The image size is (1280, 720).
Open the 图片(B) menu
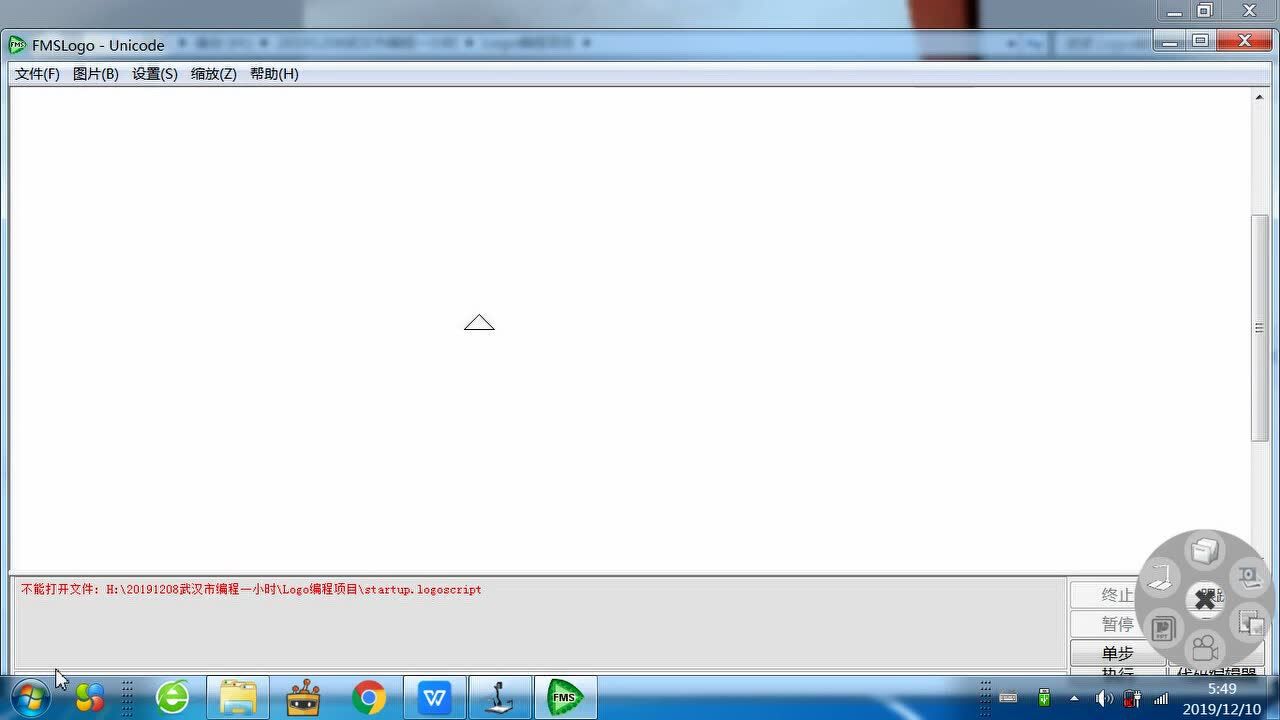96,74
